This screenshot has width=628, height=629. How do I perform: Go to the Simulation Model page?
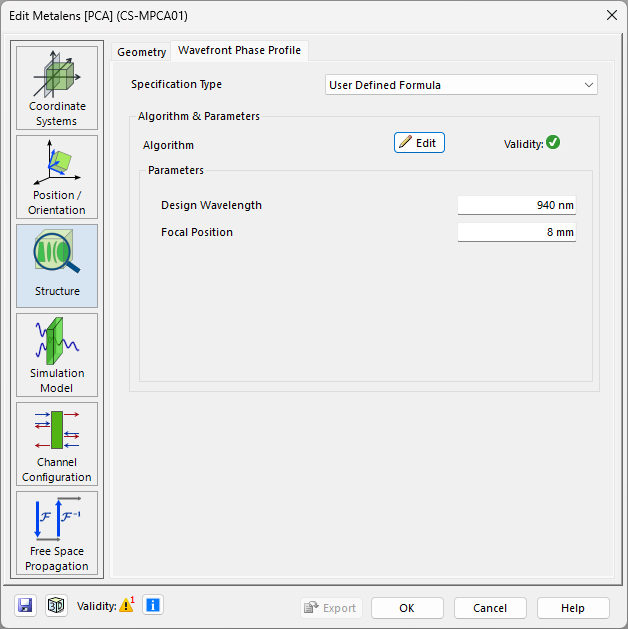(x=57, y=355)
